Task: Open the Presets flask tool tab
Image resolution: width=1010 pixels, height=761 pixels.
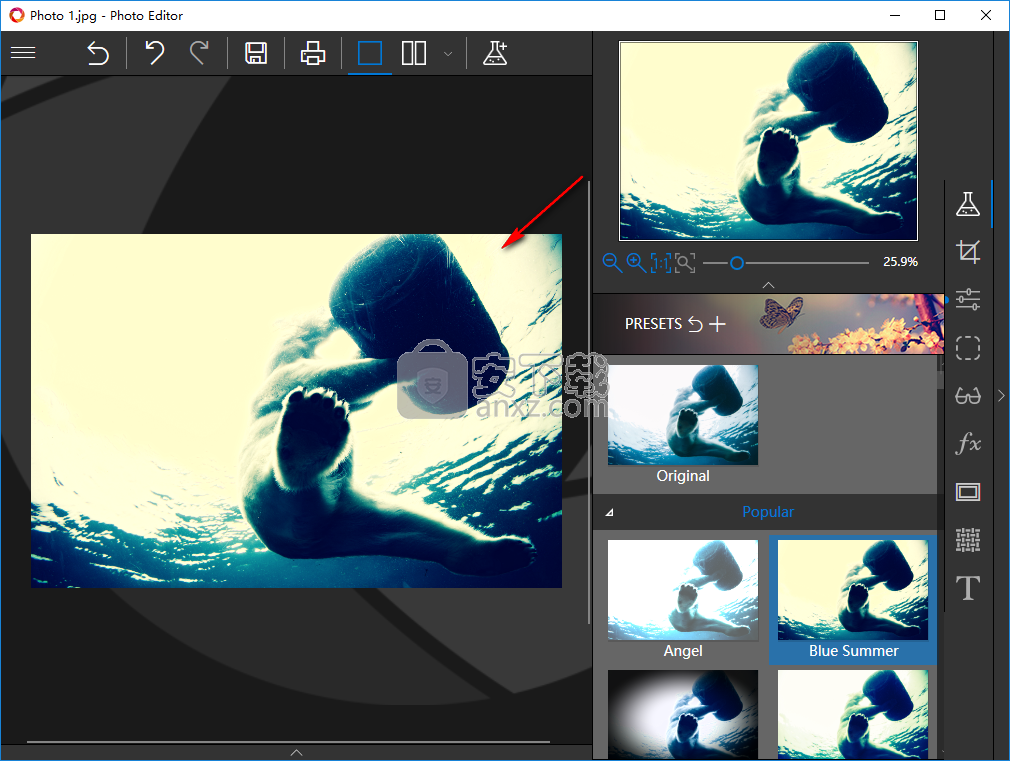Action: pos(967,204)
